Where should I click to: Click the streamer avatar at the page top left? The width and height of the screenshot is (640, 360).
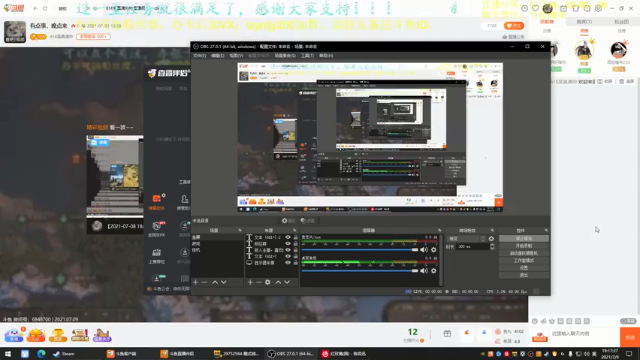[x=15, y=31]
